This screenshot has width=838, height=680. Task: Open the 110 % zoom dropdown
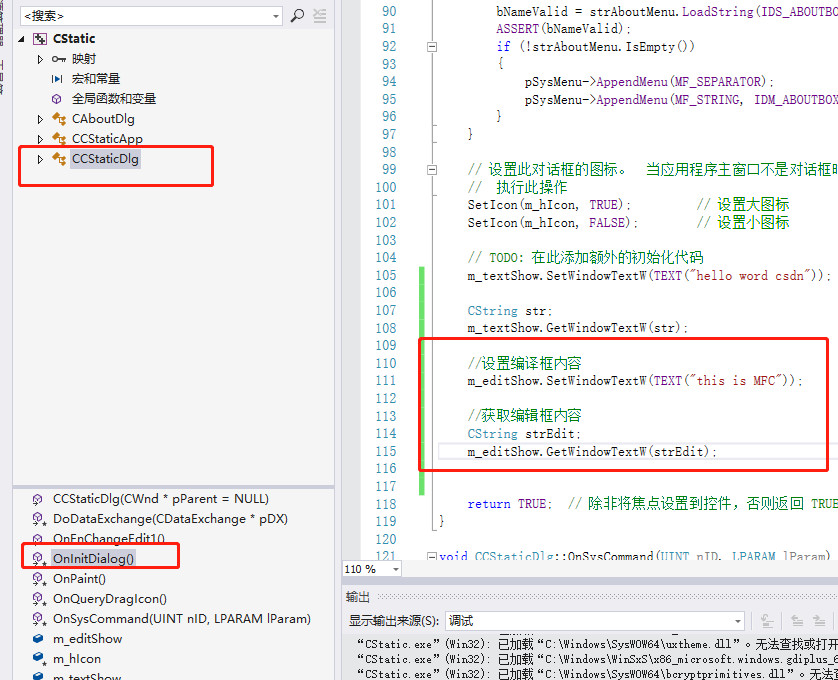(x=396, y=569)
